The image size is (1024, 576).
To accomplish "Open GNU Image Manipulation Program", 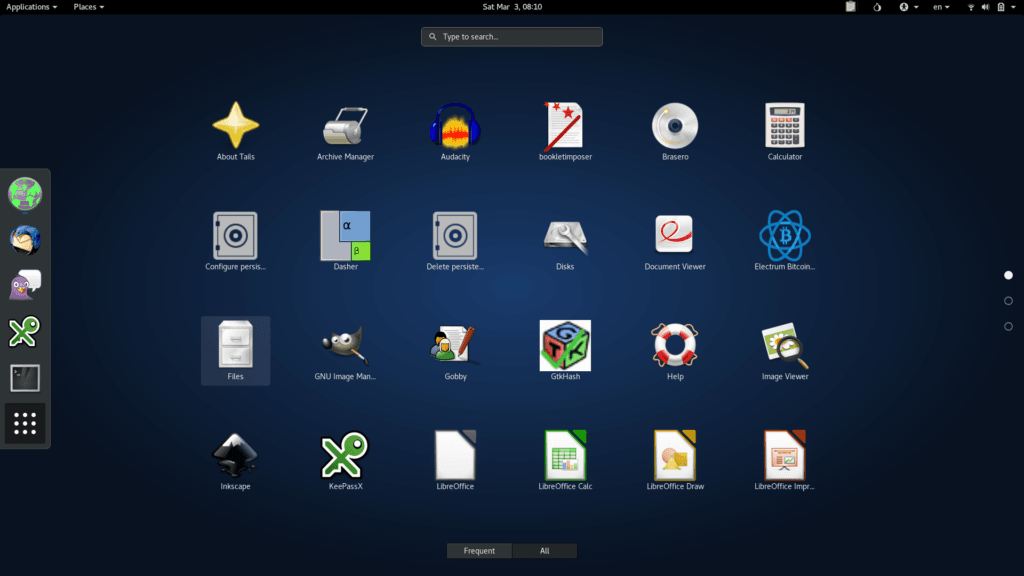I will click(345, 346).
